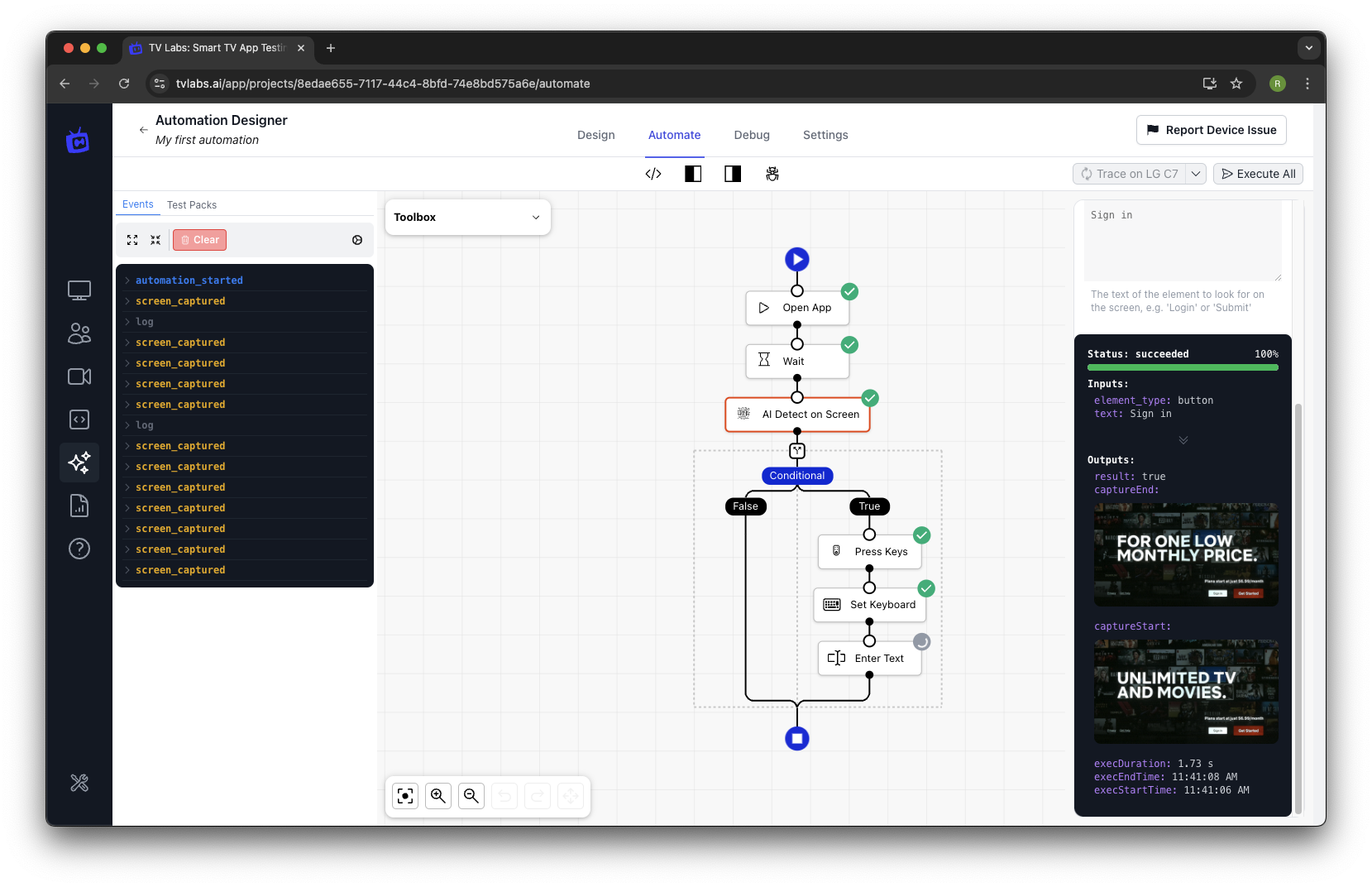Switch to the Debug tab
Screen dimensions: 1372x887
tap(751, 135)
